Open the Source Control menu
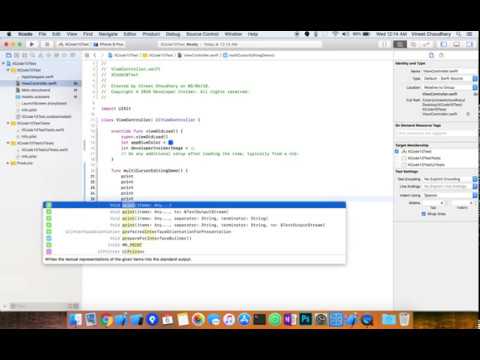Screen dimensions: 480x360 tap(202, 34)
